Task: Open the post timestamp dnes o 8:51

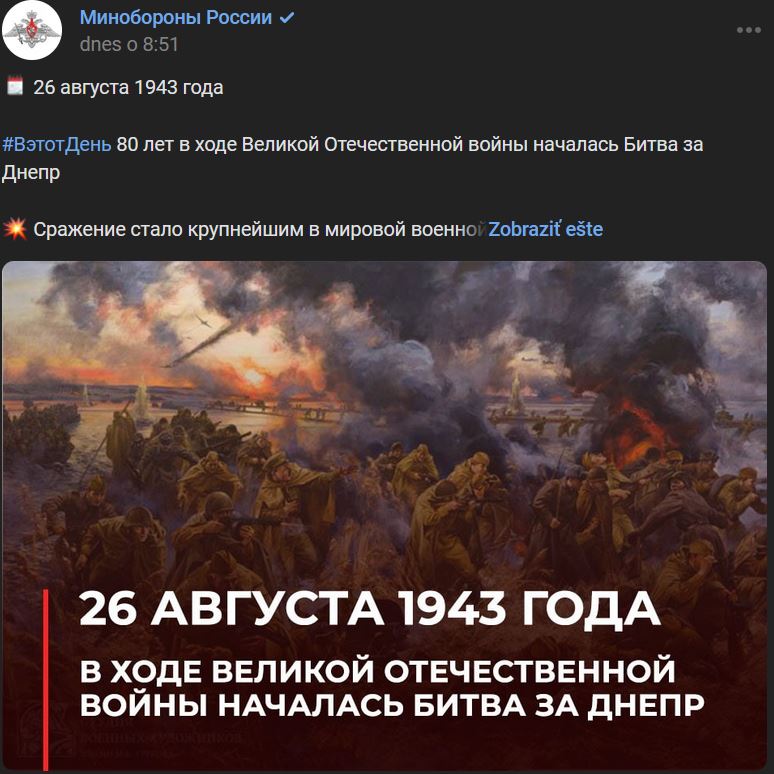Action: (x=129, y=44)
